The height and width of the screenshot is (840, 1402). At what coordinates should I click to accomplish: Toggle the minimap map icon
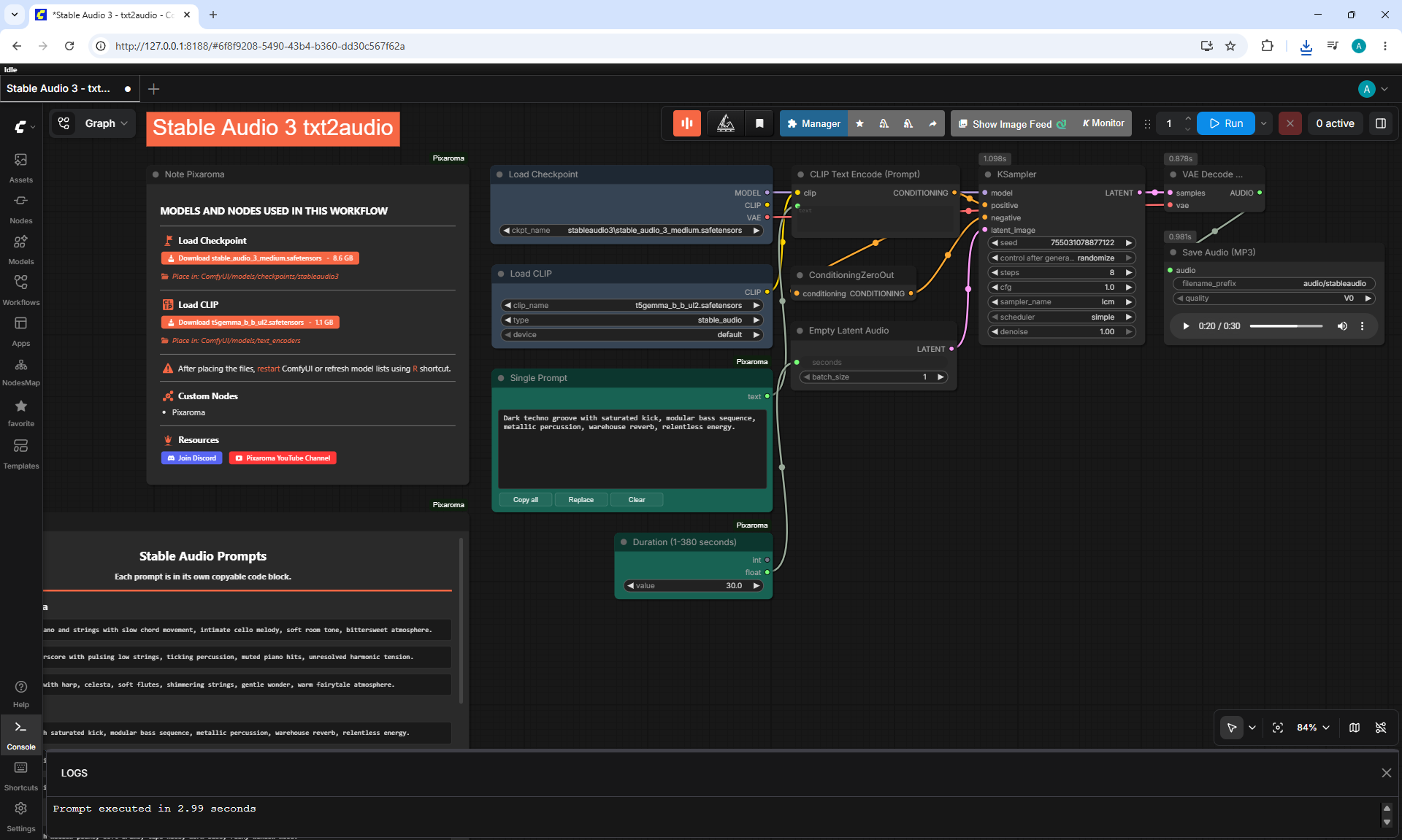(x=1355, y=728)
